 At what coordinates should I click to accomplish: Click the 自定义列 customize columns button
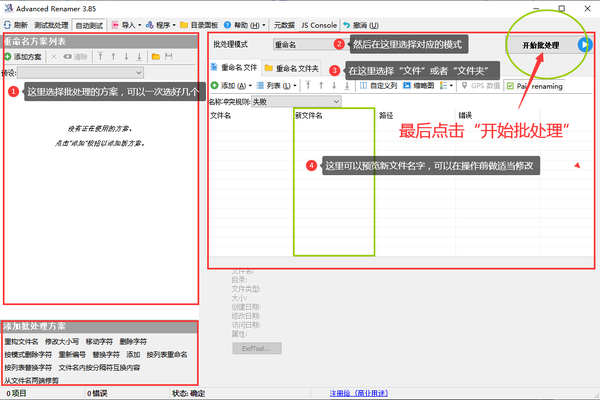pyautogui.click(x=378, y=85)
